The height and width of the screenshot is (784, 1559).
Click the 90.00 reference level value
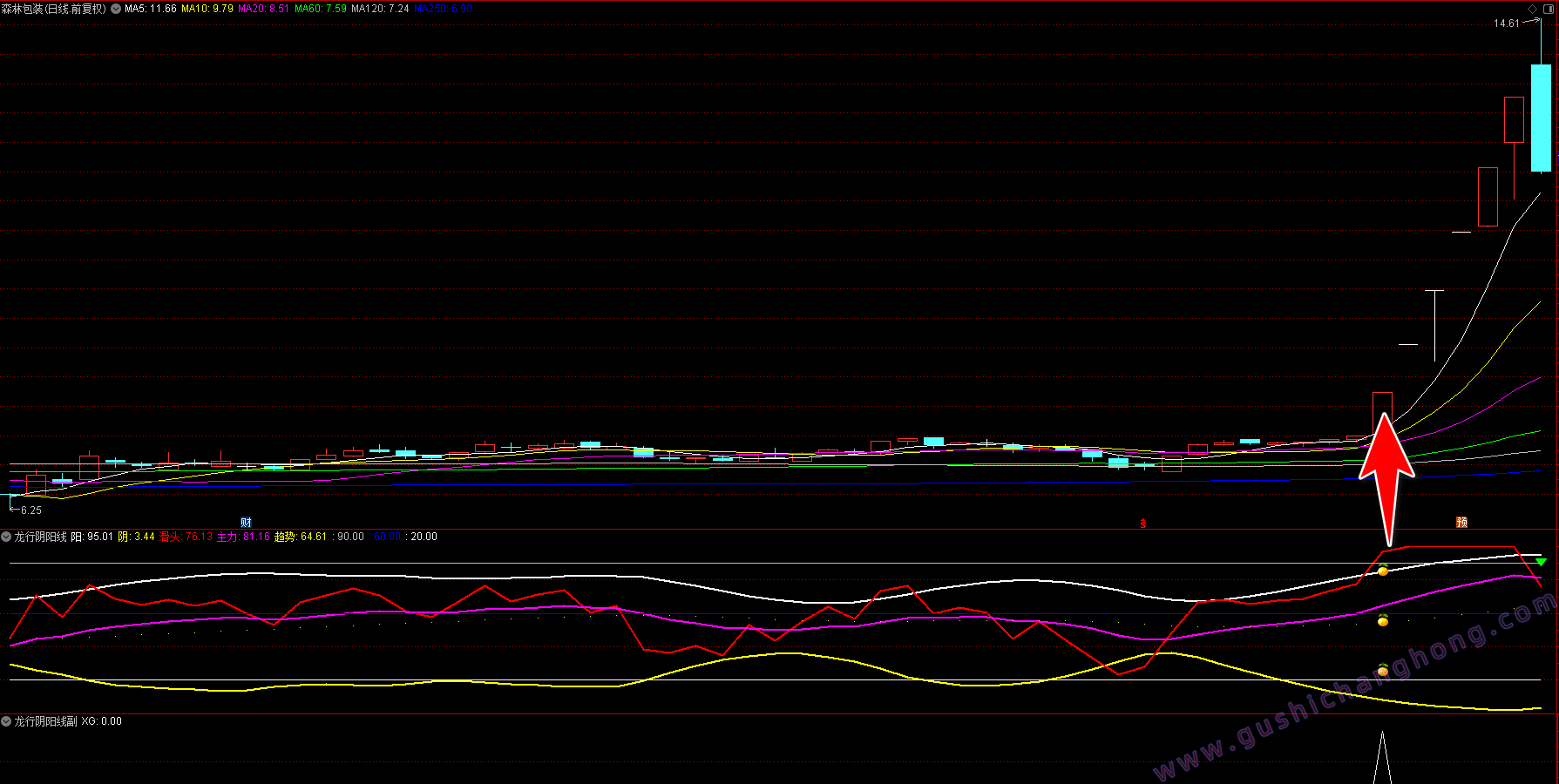pyautogui.click(x=350, y=537)
